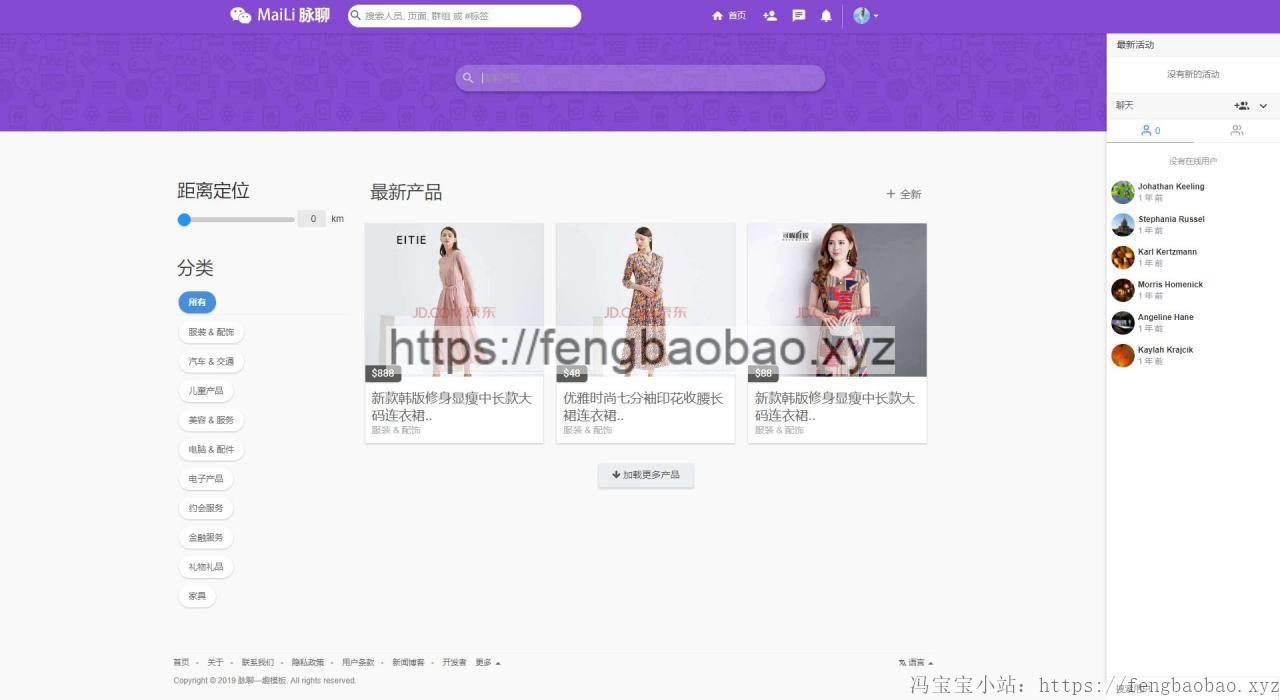This screenshot has width=1280, height=700.
Task: Click Johathan Keeling's avatar picture
Action: [x=1123, y=192]
